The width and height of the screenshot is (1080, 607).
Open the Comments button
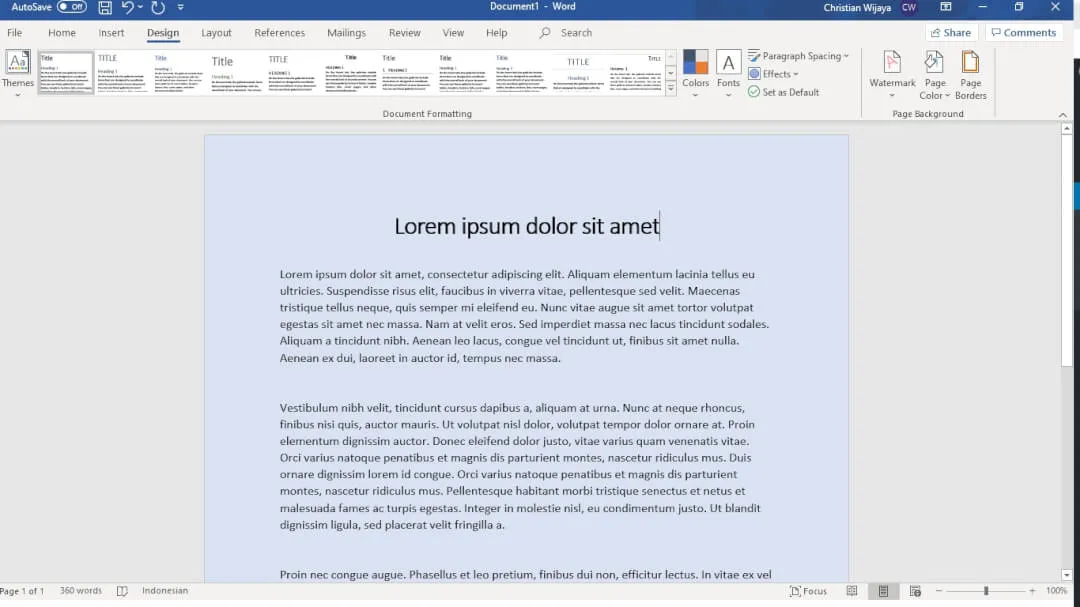coord(1024,32)
